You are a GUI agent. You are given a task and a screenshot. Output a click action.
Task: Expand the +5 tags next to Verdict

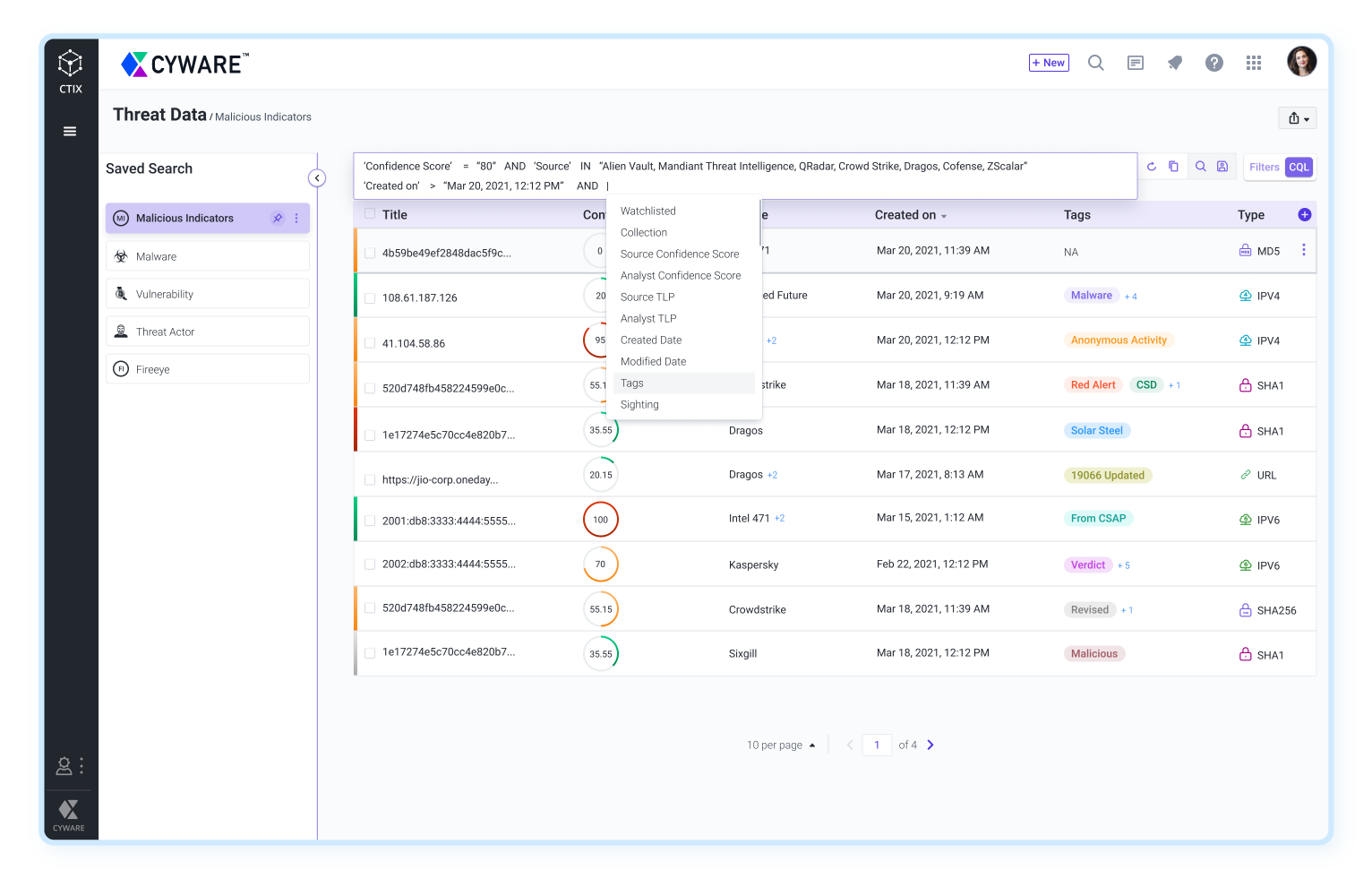click(x=1124, y=565)
